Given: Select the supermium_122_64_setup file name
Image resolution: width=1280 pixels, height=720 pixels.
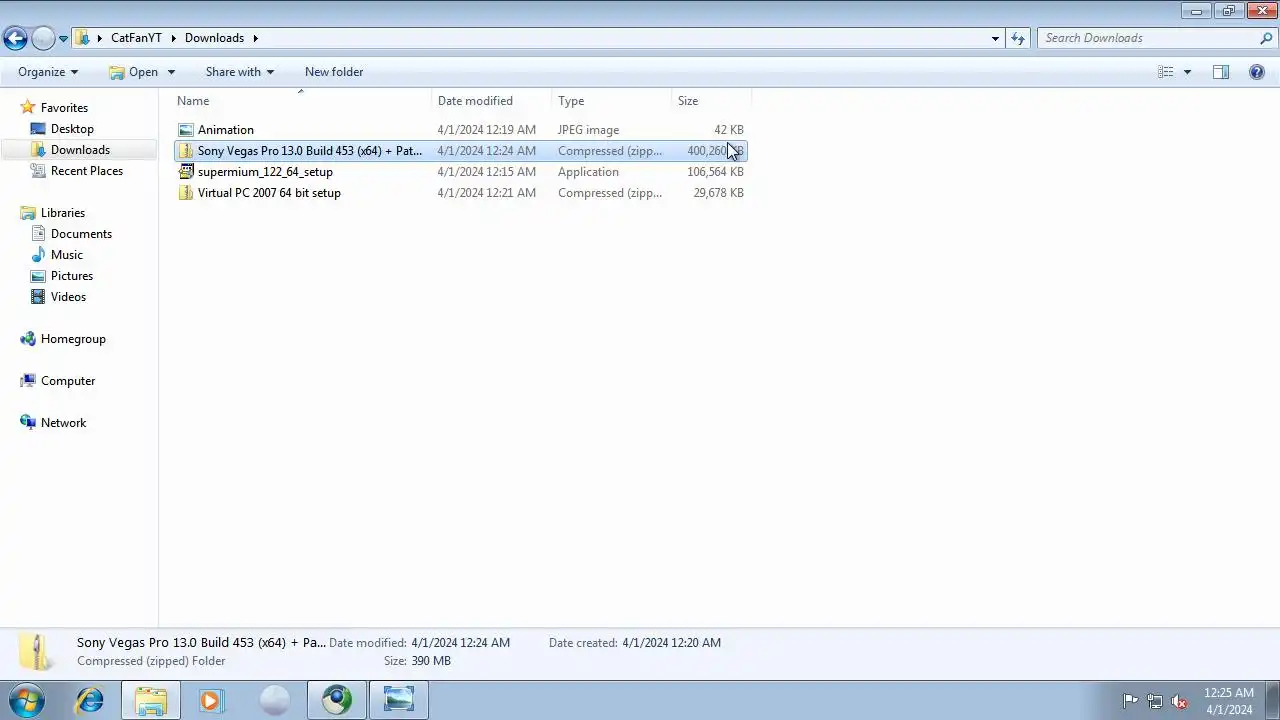Looking at the screenshot, I should [x=265, y=172].
